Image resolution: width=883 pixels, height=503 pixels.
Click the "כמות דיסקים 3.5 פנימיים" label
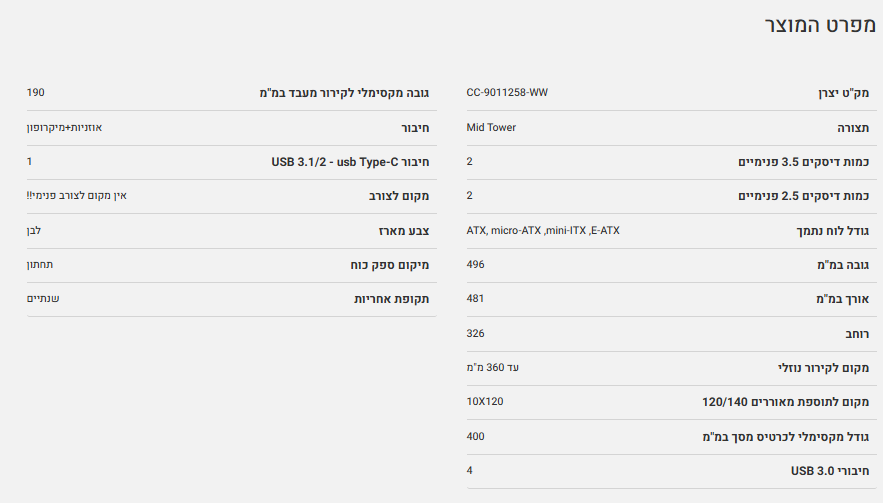(x=804, y=162)
